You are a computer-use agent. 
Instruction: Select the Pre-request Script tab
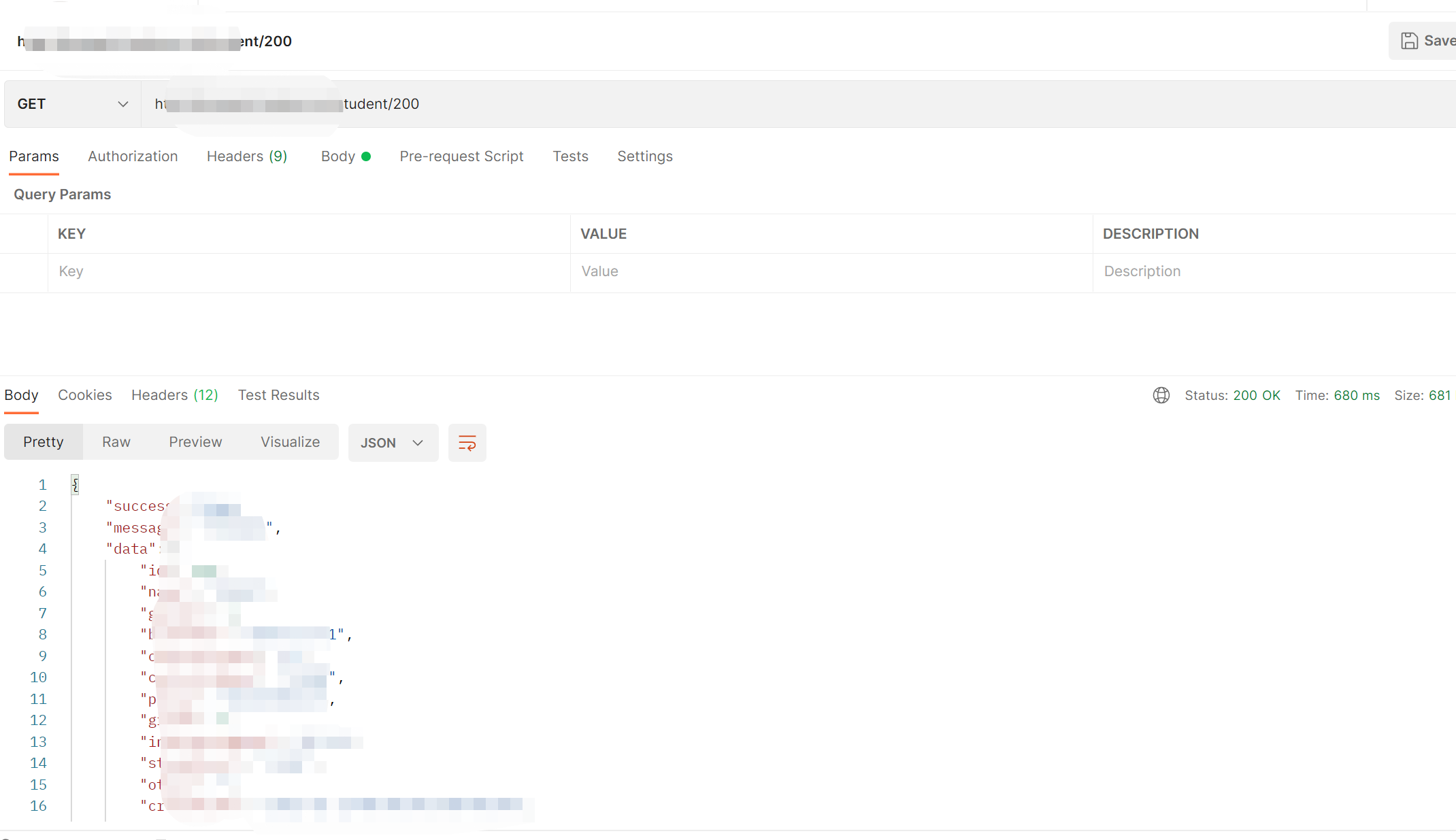(461, 156)
